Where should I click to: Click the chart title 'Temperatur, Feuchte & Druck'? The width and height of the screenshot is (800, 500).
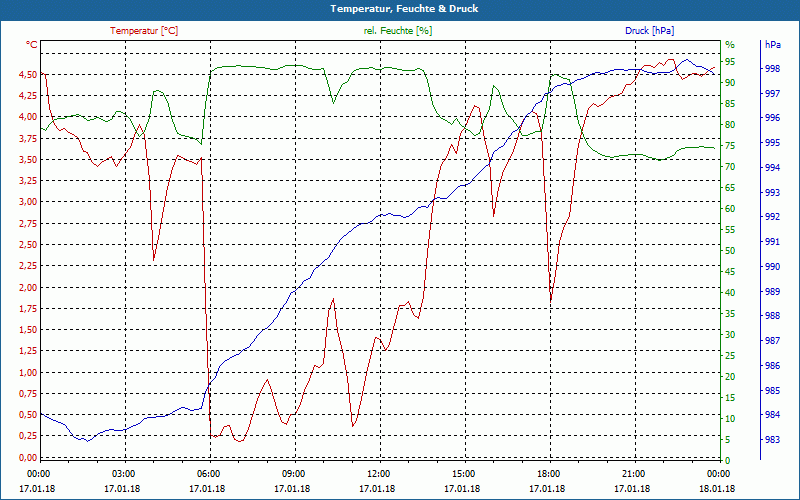pos(404,9)
